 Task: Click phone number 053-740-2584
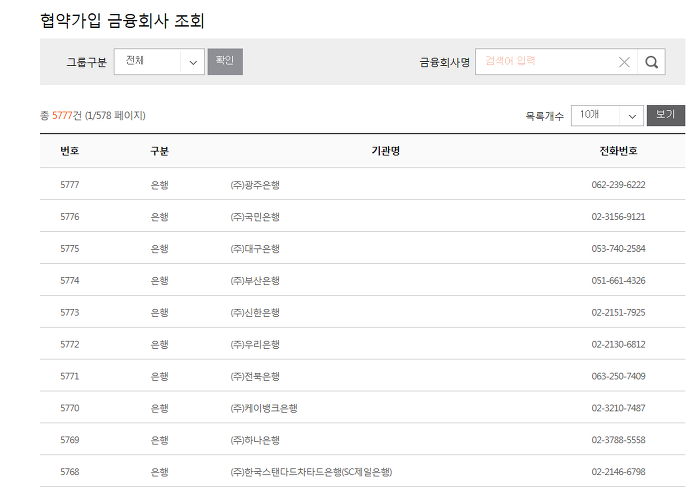(618, 249)
